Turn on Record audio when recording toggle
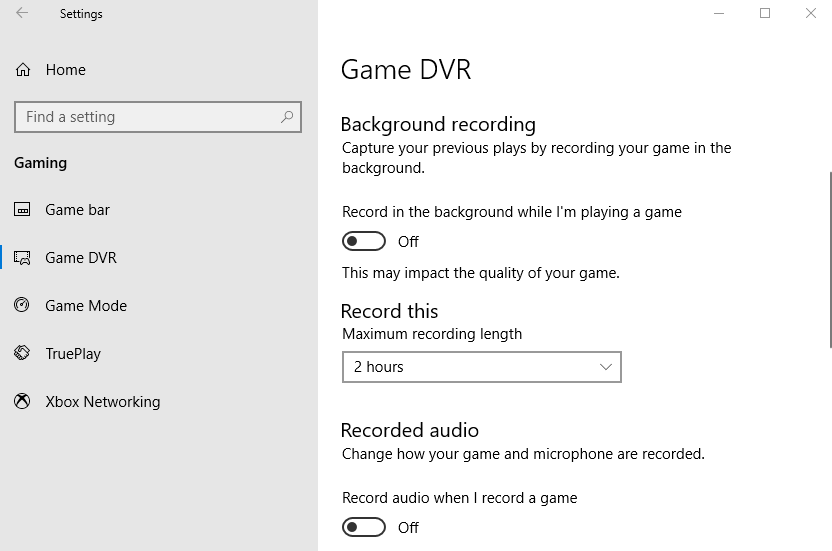 pos(363,527)
